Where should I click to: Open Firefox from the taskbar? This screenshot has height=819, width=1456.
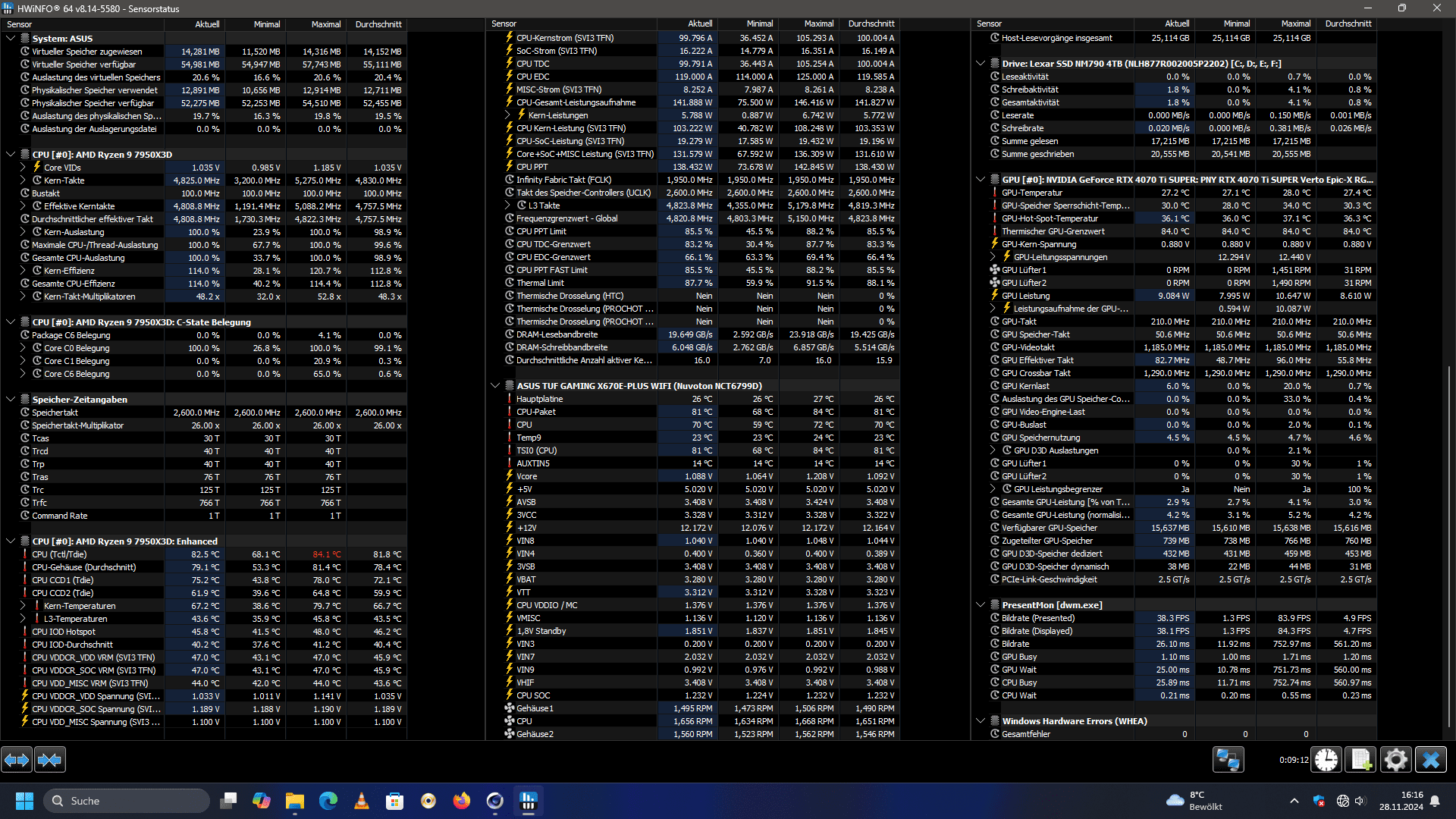pyautogui.click(x=461, y=801)
